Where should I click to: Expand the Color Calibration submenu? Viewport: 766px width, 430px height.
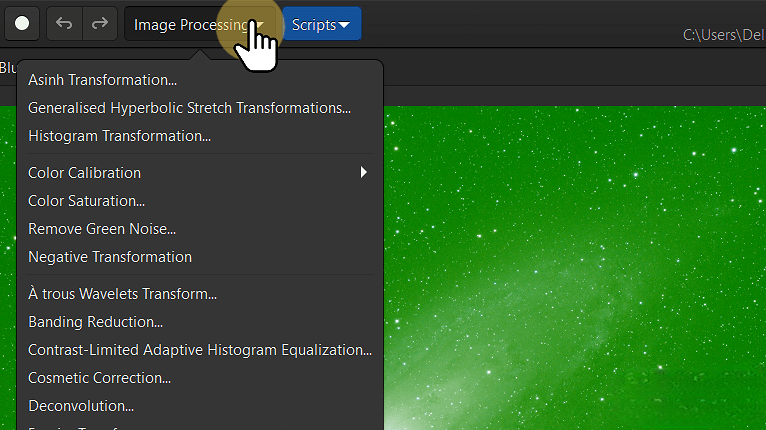click(x=200, y=172)
